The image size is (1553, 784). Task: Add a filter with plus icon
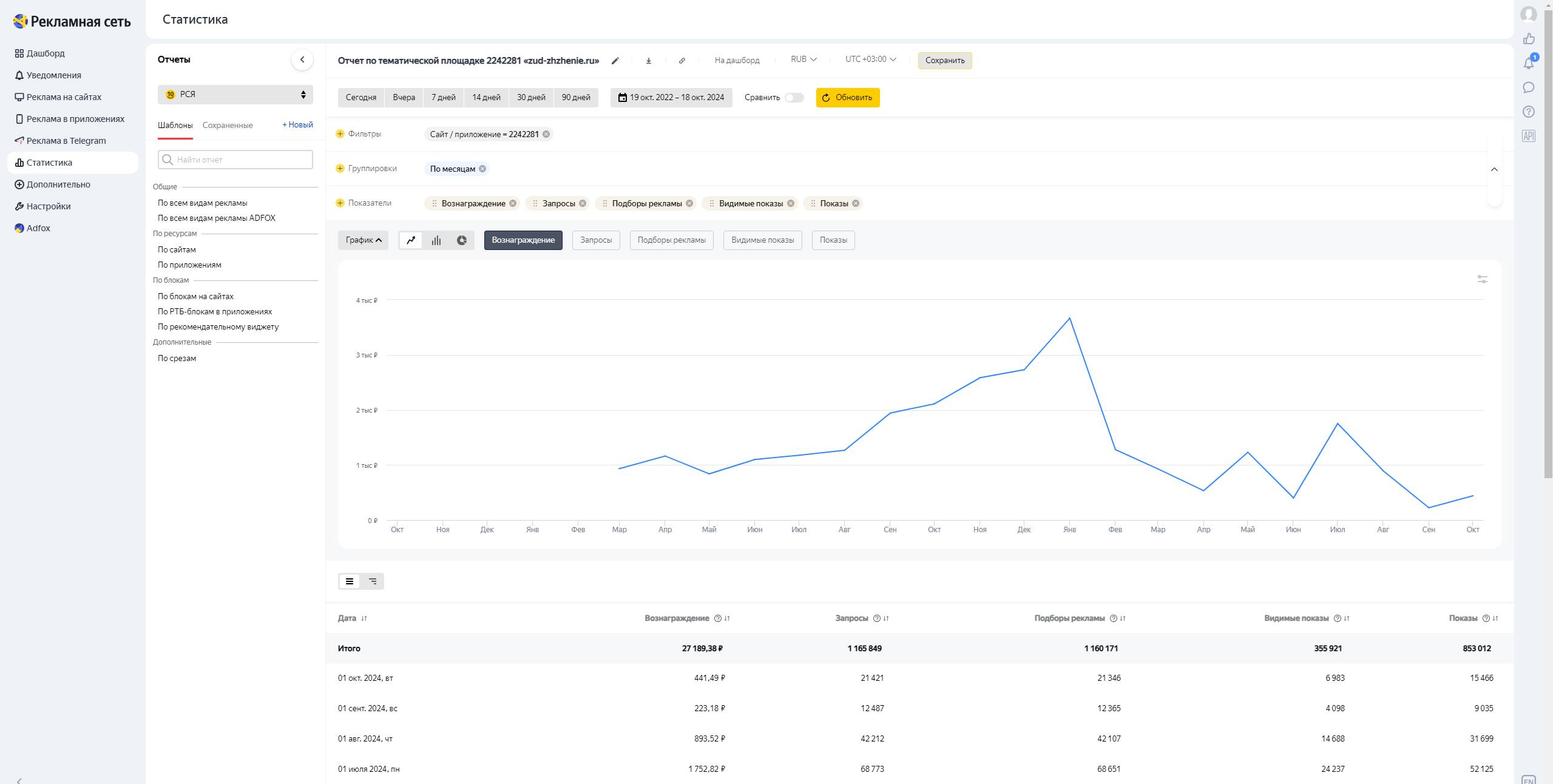[x=340, y=133]
